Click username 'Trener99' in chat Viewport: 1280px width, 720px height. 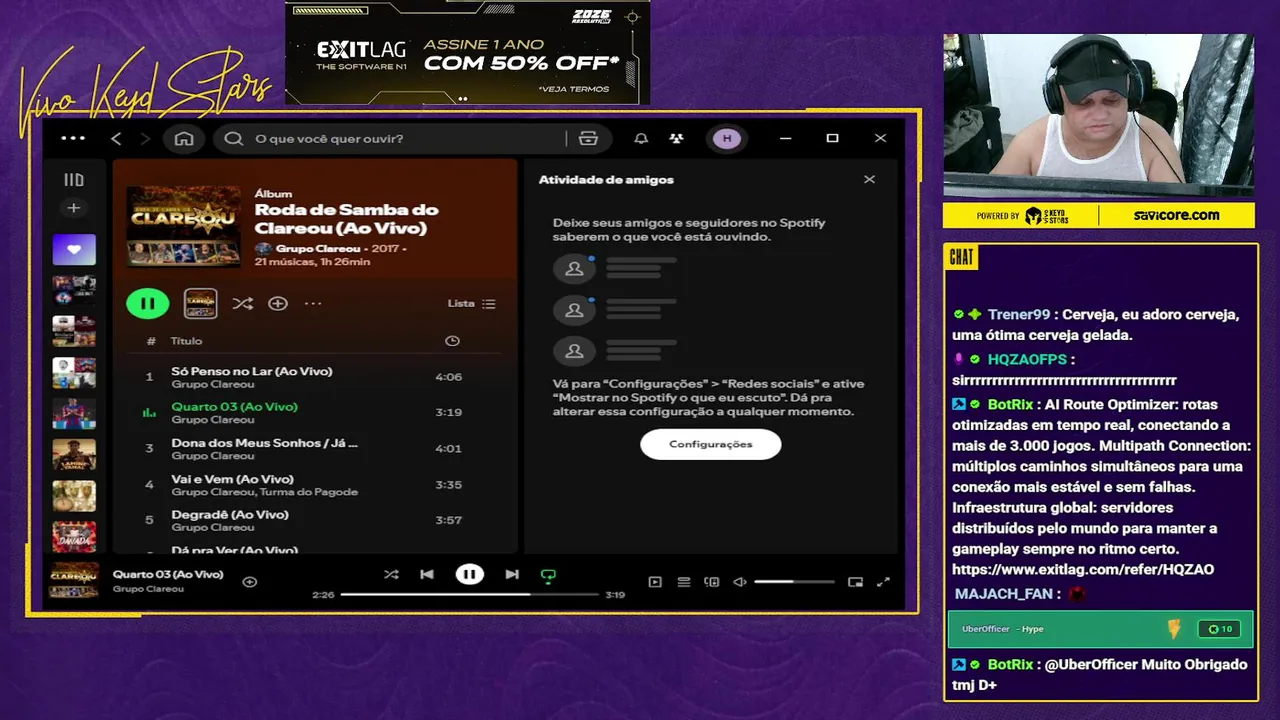[1019, 314]
